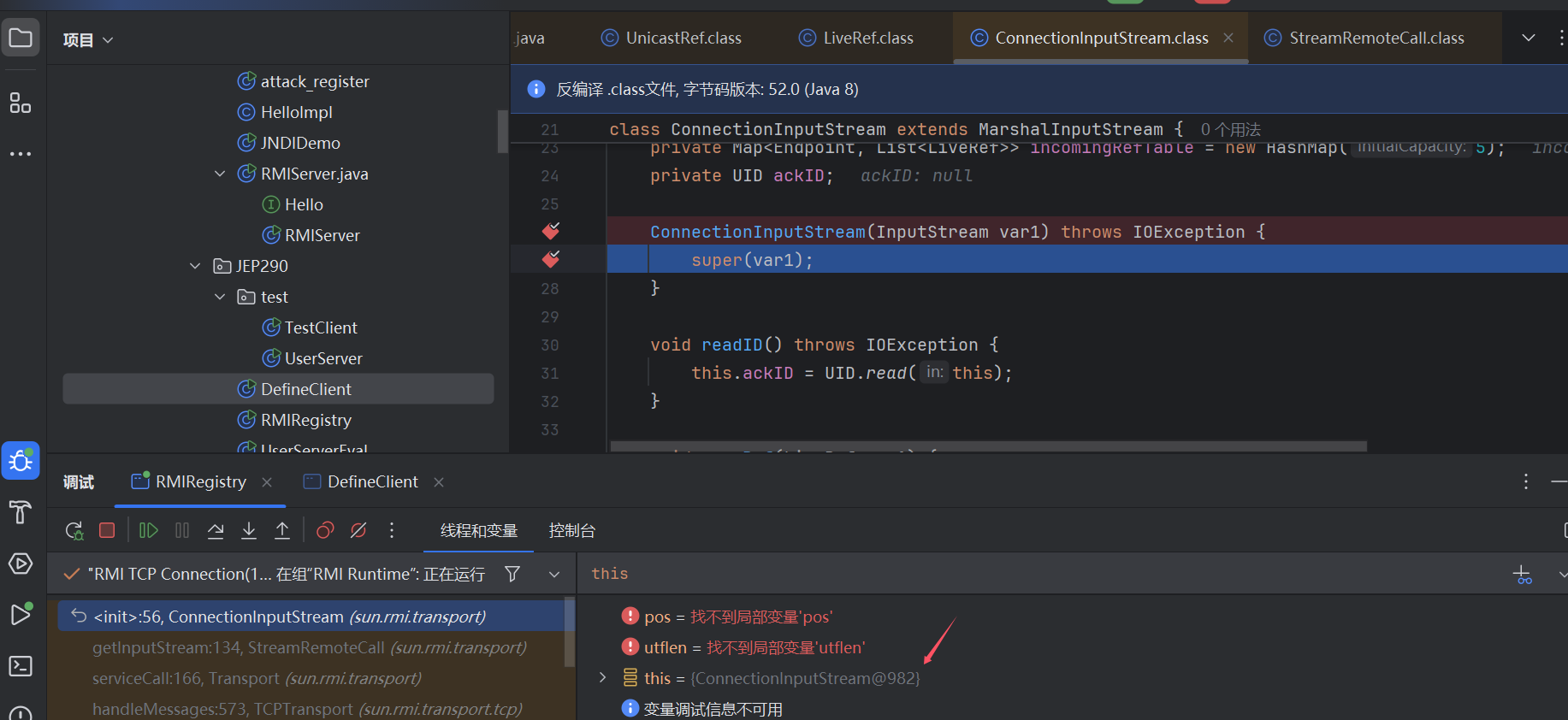
Task: Select RMIServer class under RMIServer.java
Action: [x=322, y=235]
